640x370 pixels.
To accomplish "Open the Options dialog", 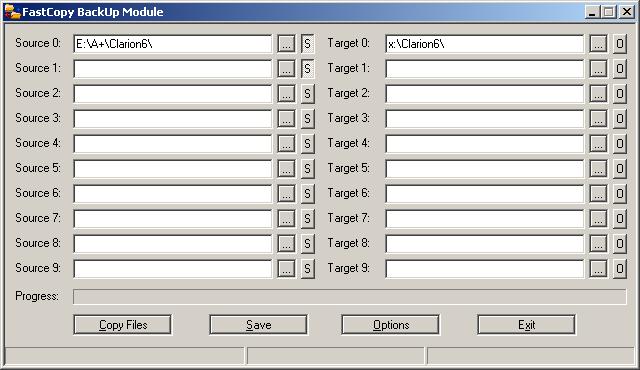I will coord(391,325).
